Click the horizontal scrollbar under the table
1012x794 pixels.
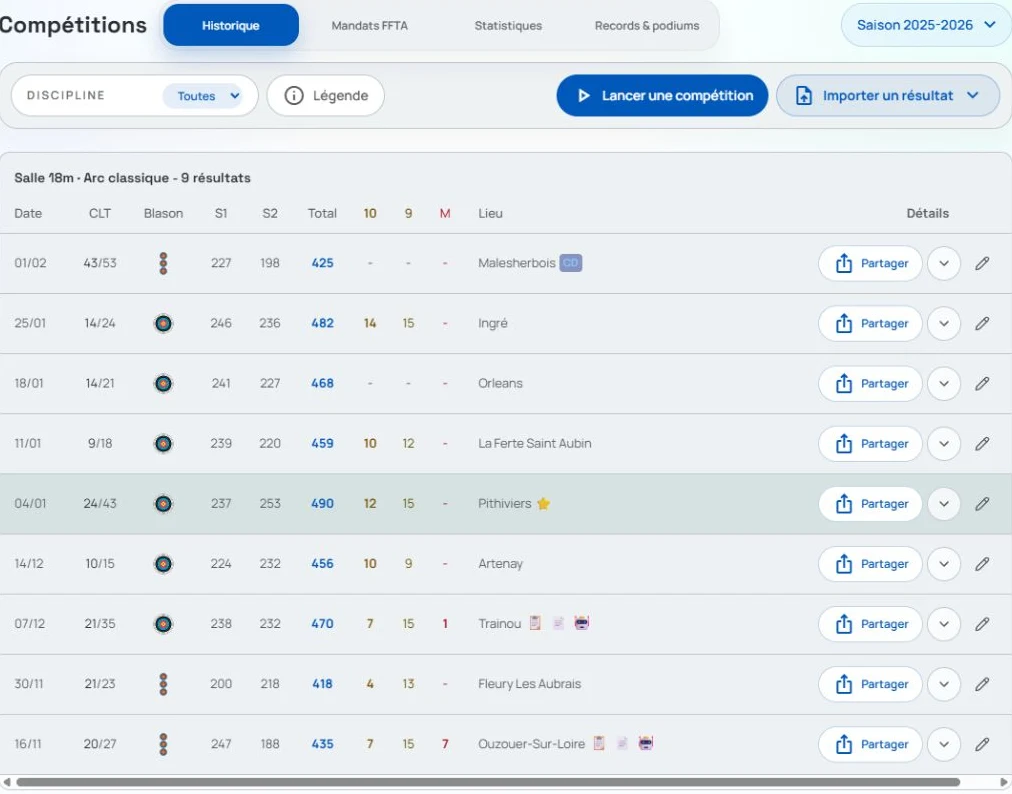tap(489, 782)
